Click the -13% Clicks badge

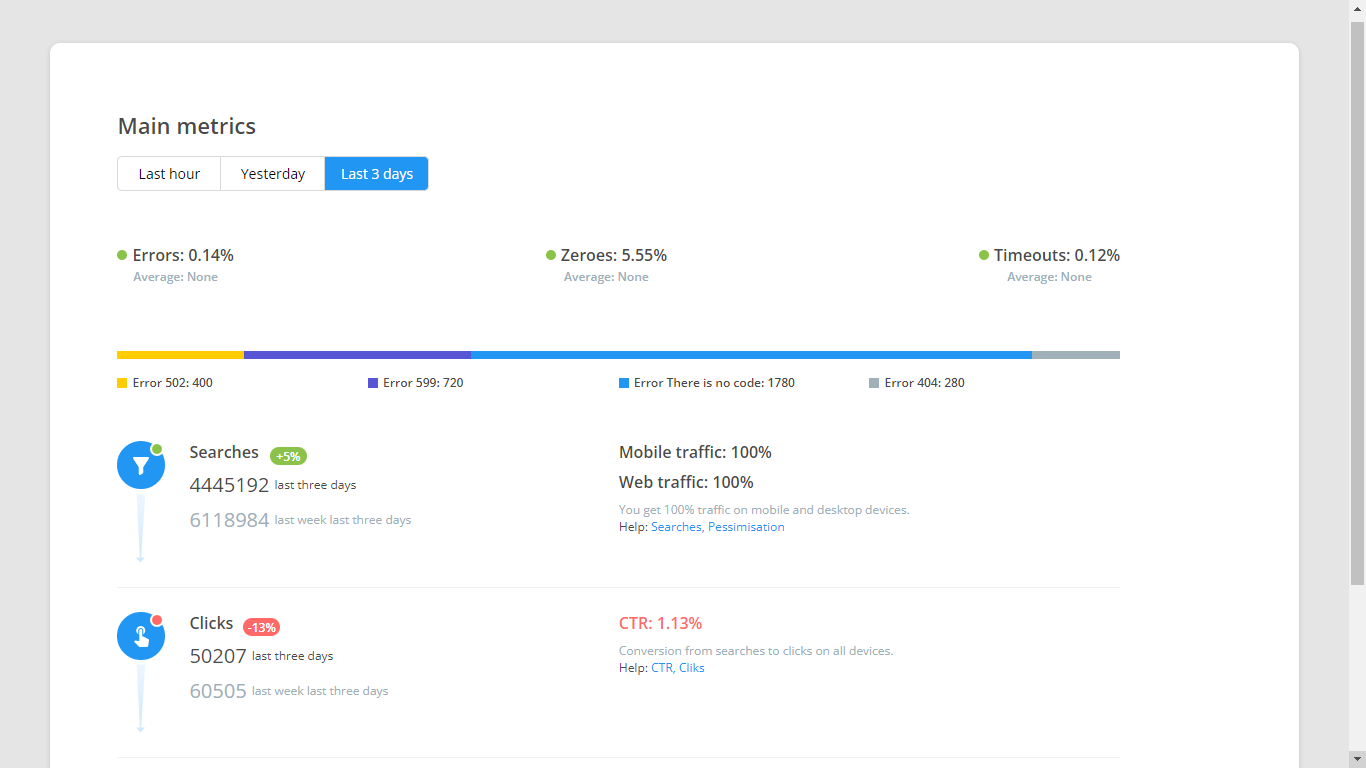coord(261,627)
